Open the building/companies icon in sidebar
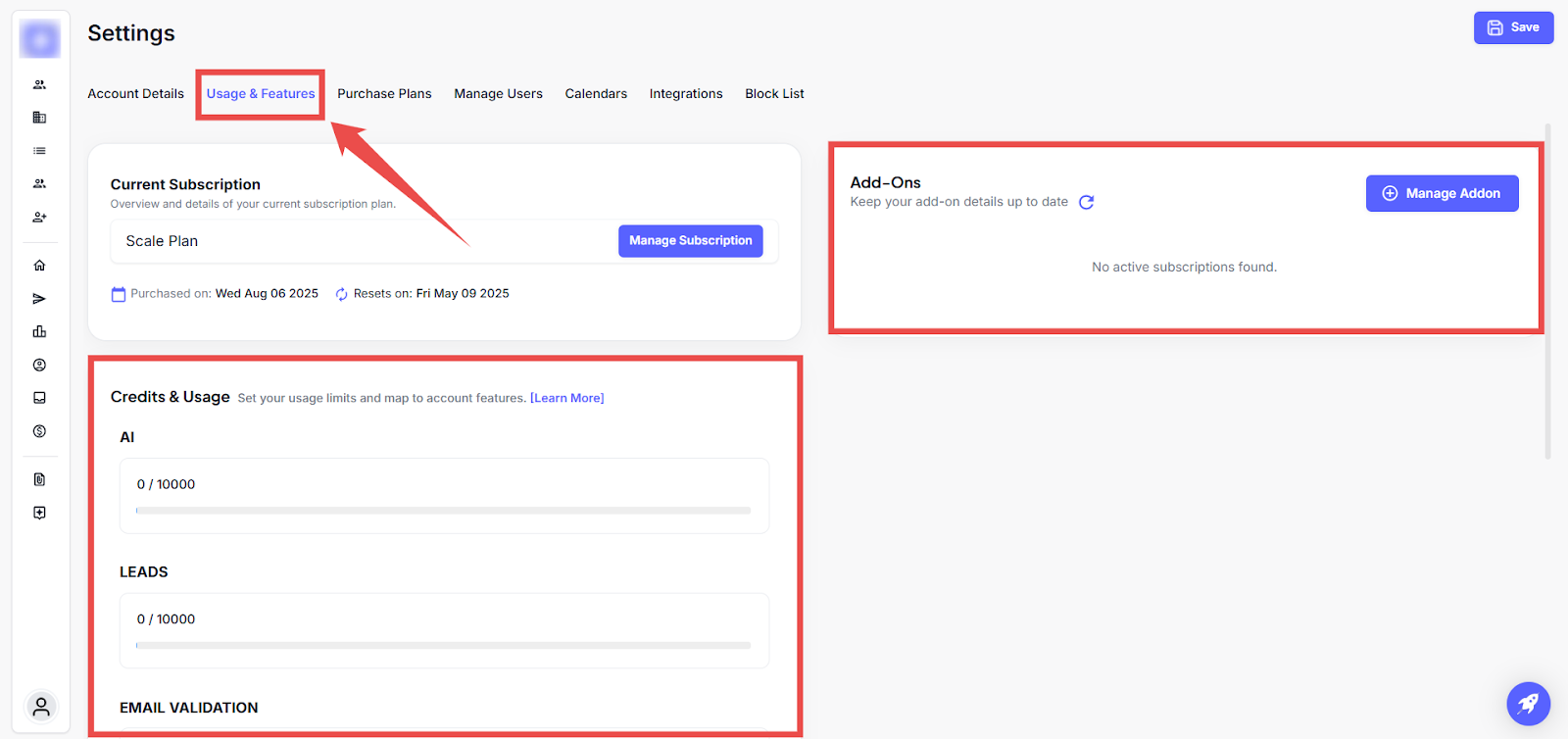The image size is (1568, 739). (x=39, y=118)
